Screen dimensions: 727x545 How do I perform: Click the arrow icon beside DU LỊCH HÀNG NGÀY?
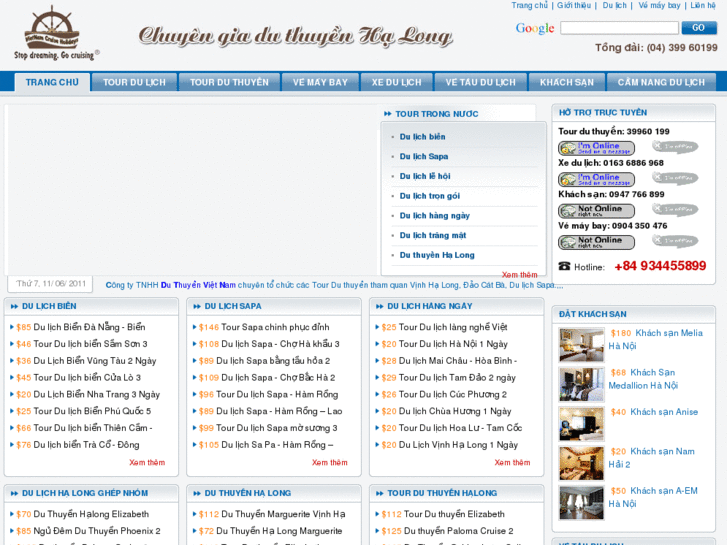coord(379,306)
